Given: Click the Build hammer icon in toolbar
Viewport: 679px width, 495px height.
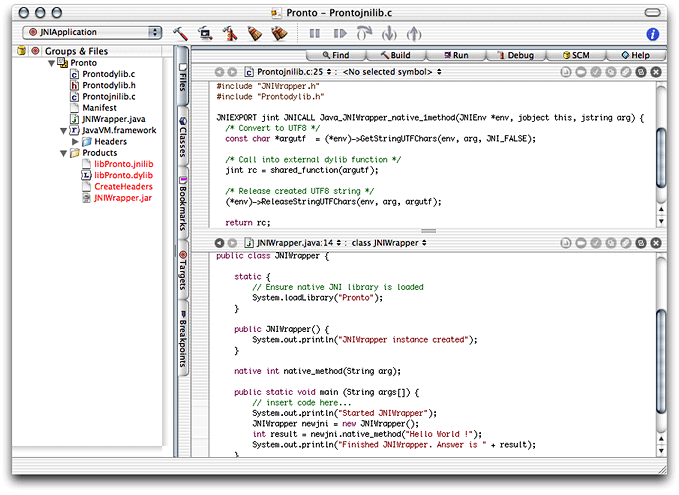Looking at the screenshot, I should tap(180, 33).
